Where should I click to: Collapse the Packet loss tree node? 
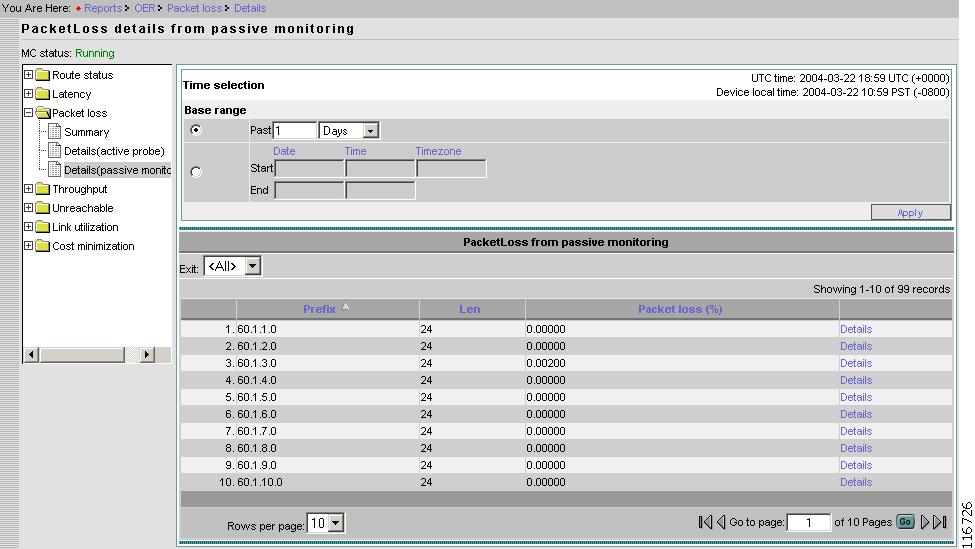pos(29,113)
